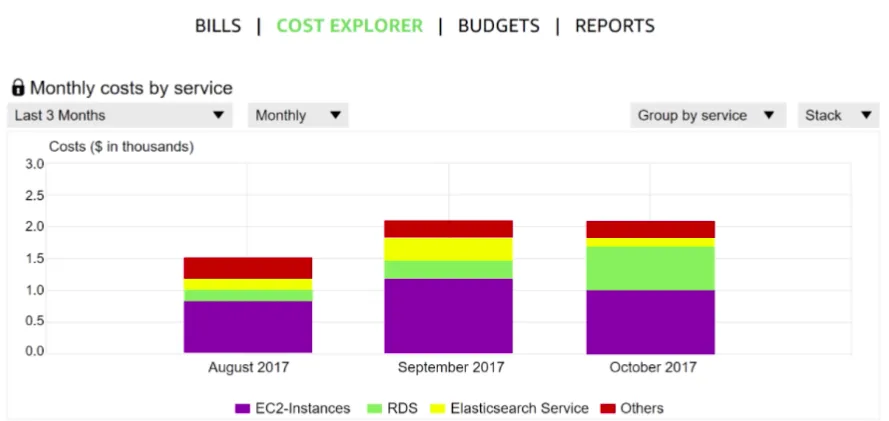Open the BILLS tab
Screen dimensions: 889x421
tap(218, 26)
